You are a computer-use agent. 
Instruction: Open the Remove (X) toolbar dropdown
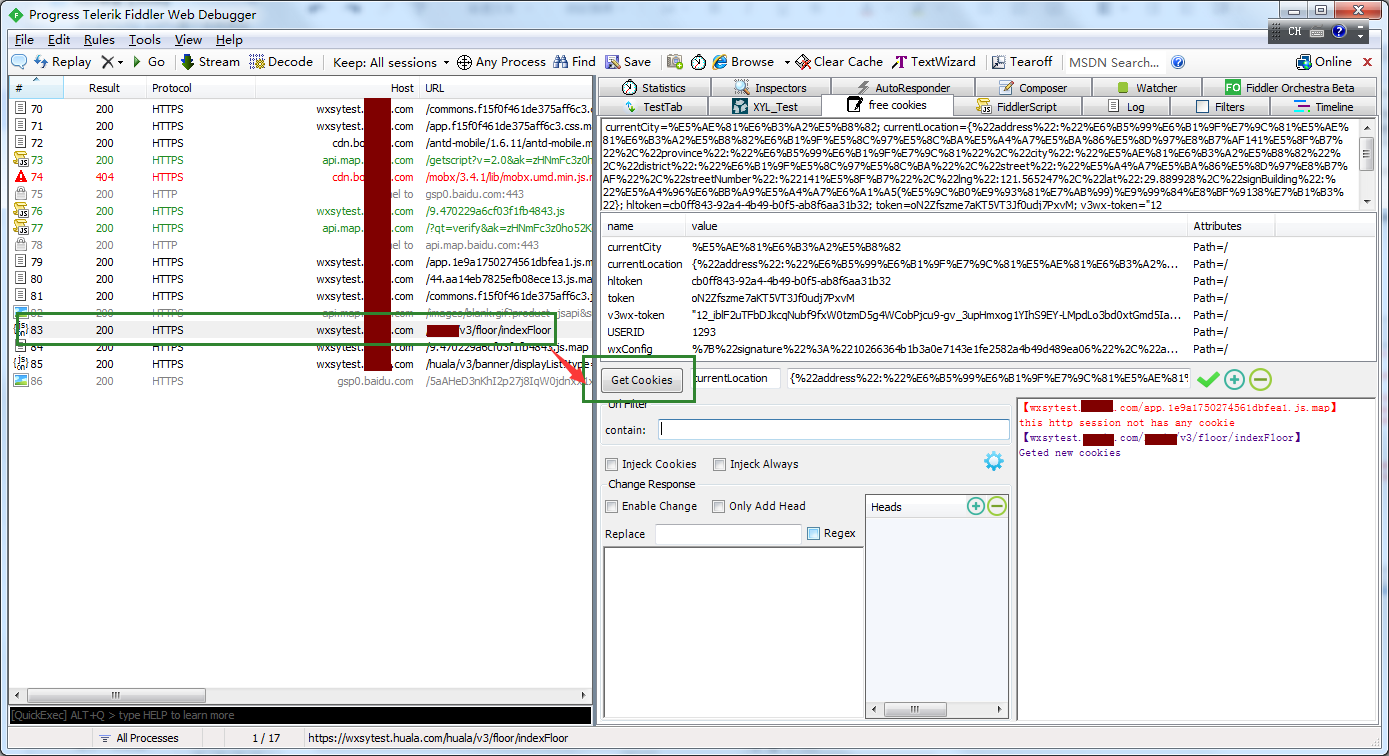click(x=112, y=62)
